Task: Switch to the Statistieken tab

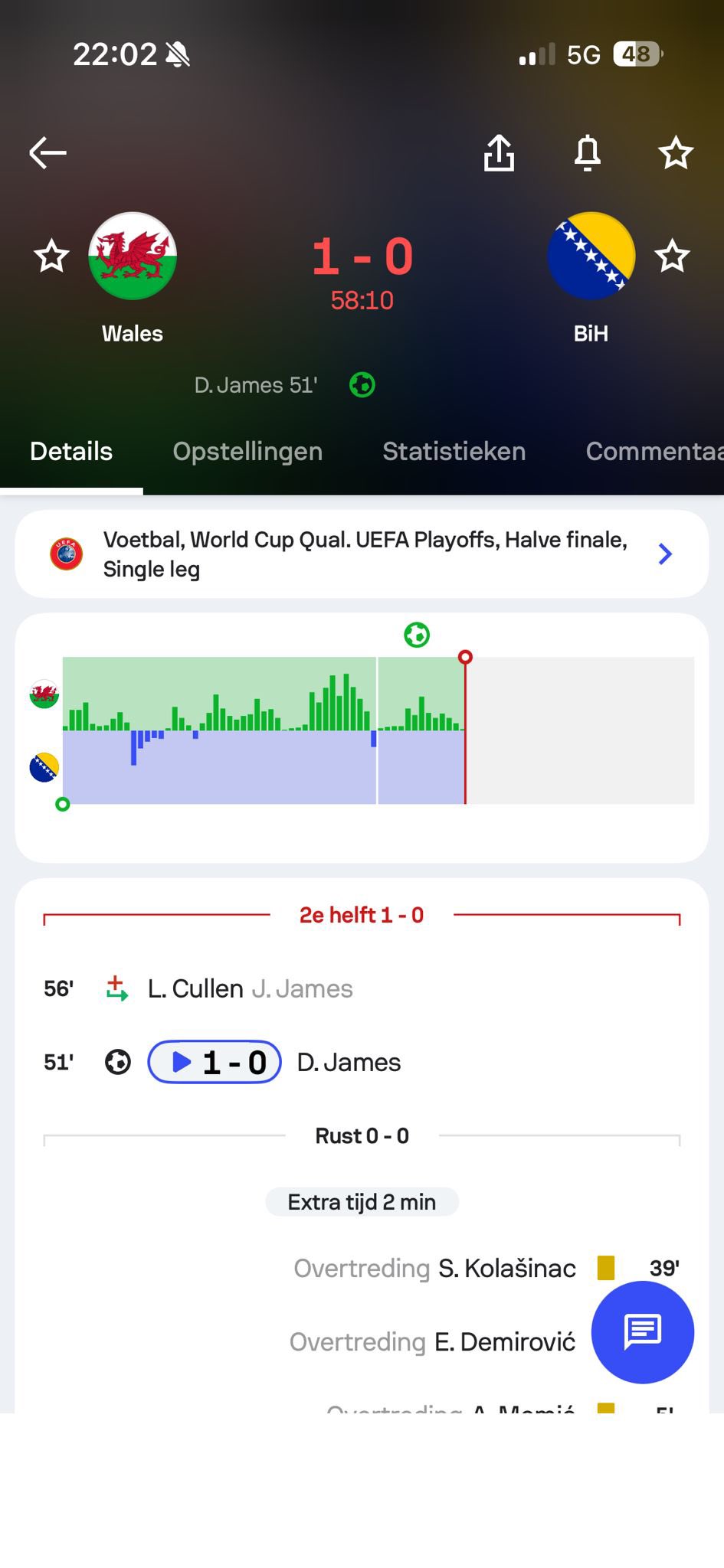Action: [x=454, y=452]
